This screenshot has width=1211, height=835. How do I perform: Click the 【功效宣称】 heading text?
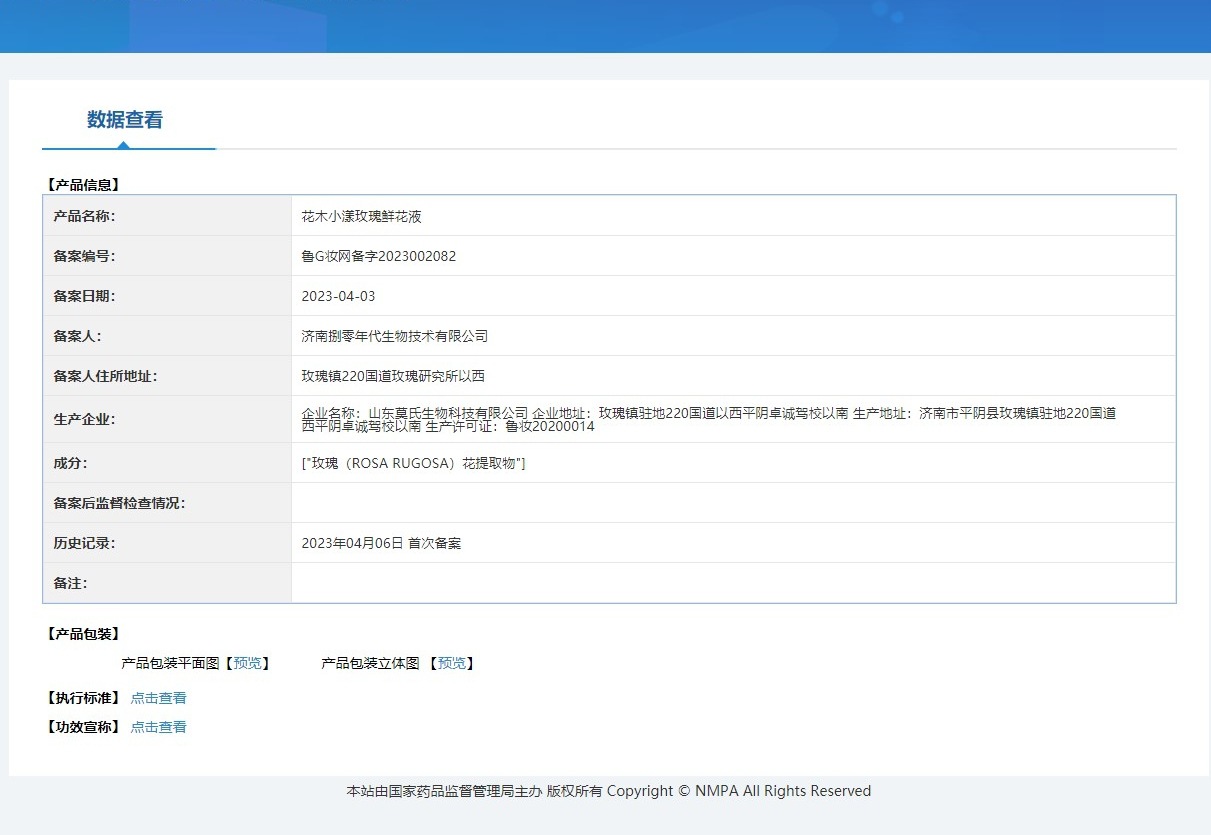pyautogui.click(x=83, y=727)
